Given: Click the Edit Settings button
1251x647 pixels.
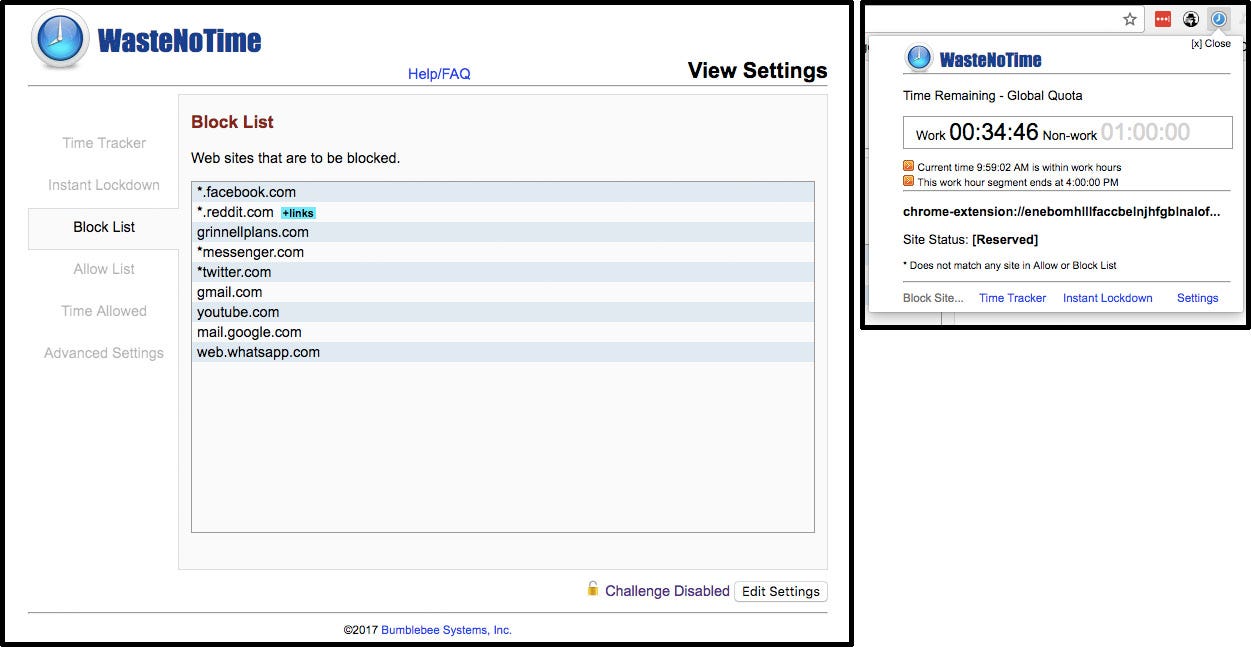Looking at the screenshot, I should [781, 591].
